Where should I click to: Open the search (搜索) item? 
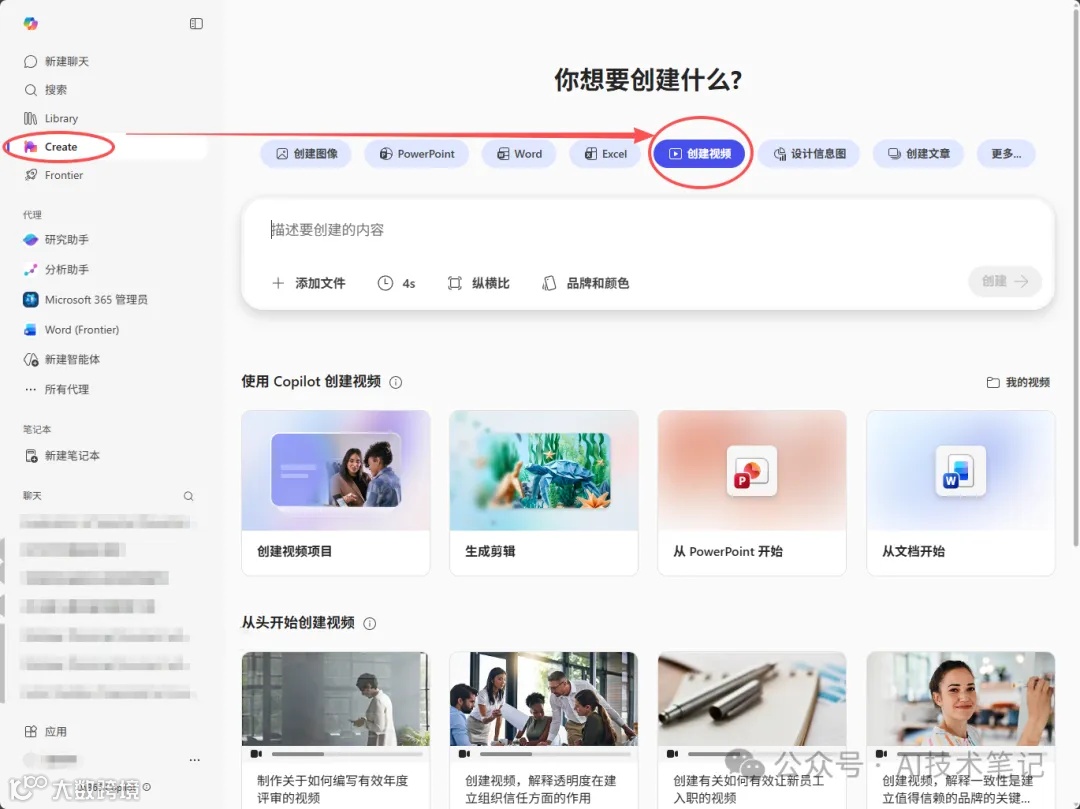(45, 90)
